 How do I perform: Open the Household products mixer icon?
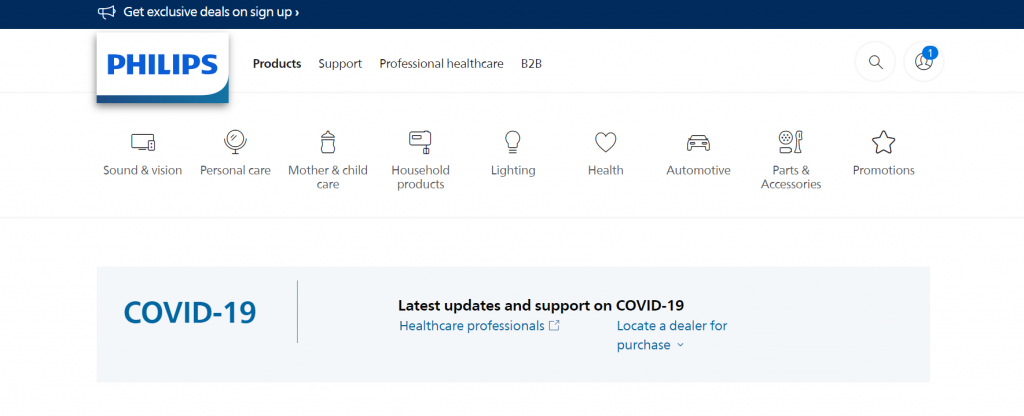[x=420, y=142]
